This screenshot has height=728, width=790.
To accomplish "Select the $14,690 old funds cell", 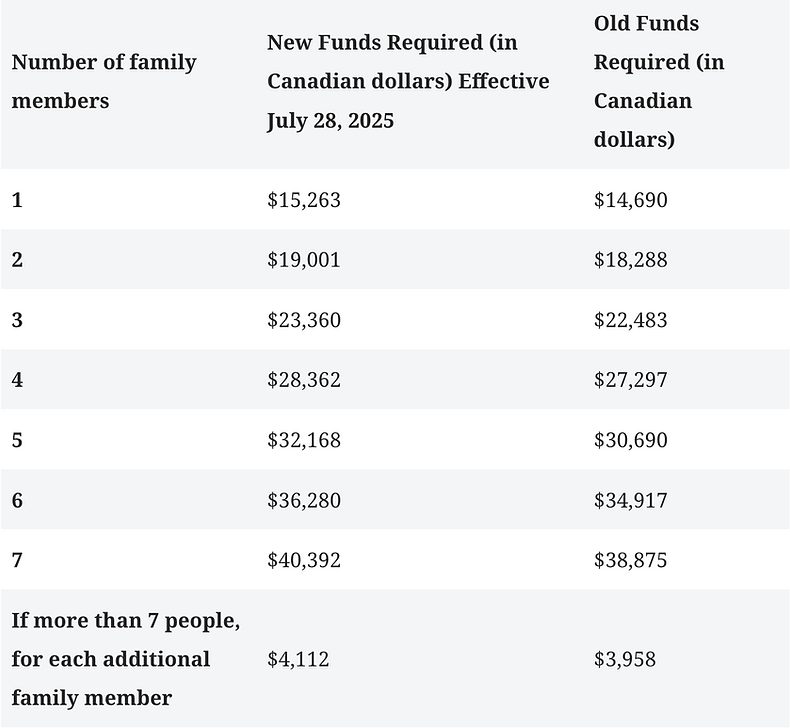I will click(x=631, y=200).
